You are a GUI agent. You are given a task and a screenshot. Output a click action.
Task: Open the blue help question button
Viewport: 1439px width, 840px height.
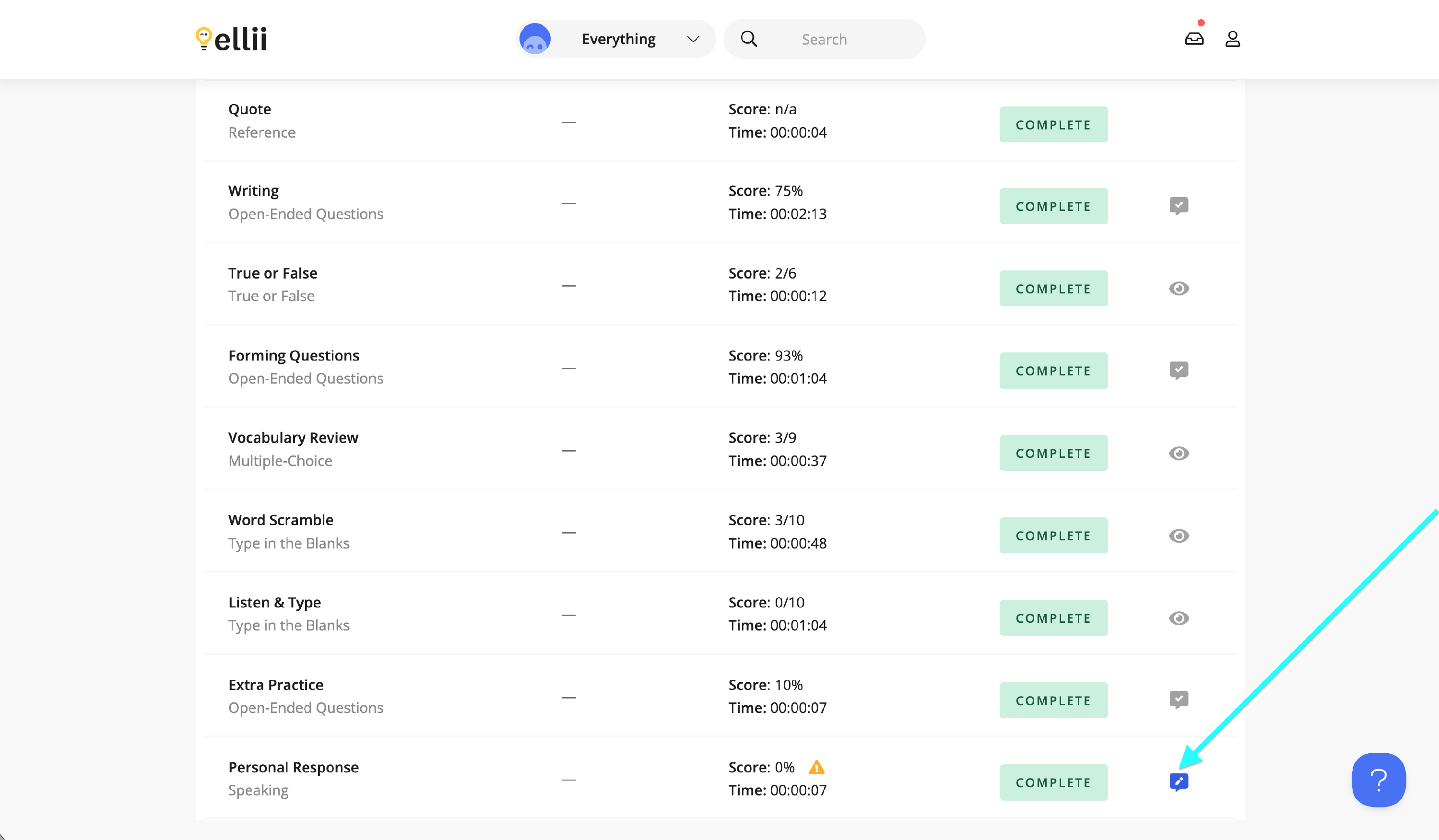1379,780
